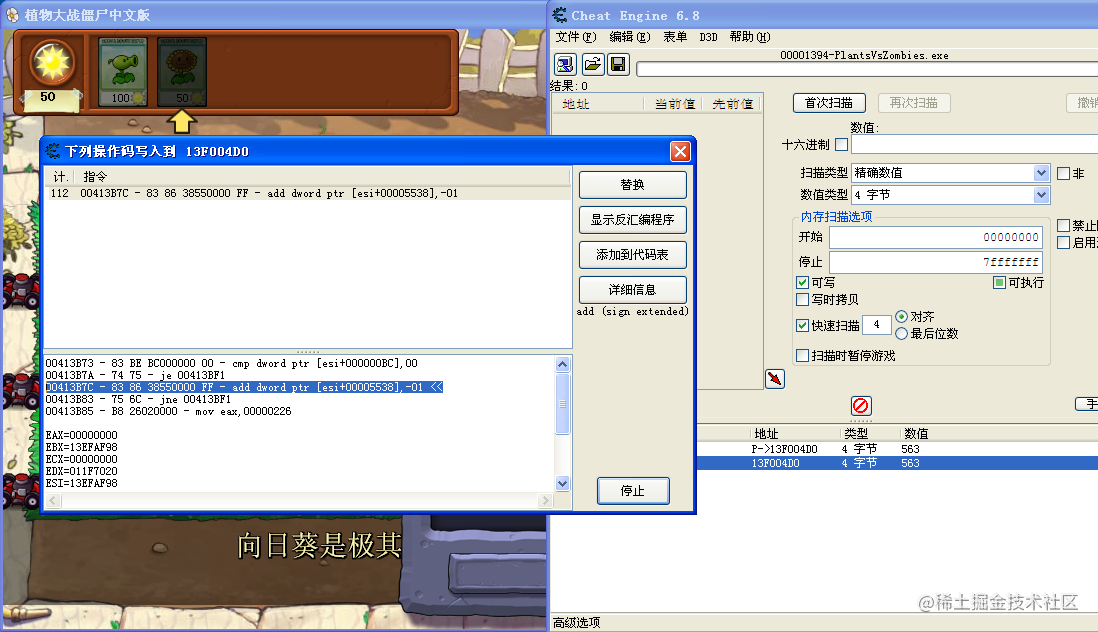Image resolution: width=1098 pixels, height=632 pixels.
Task: Click the 当前值 current value column header
Action: click(674, 104)
